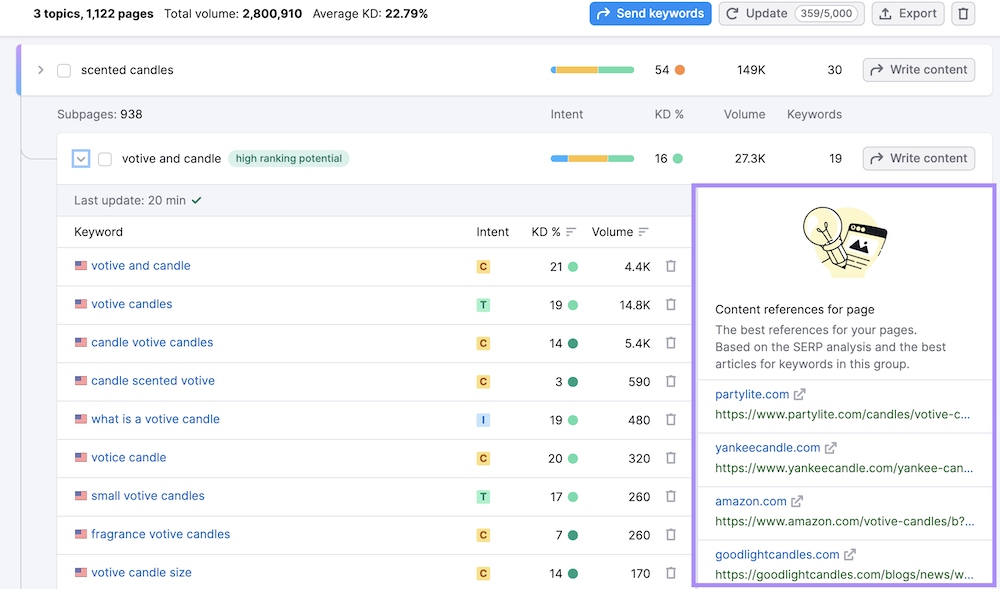Open amazon.com via its external link icon
This screenshot has height=589, width=1000.
[795, 500]
